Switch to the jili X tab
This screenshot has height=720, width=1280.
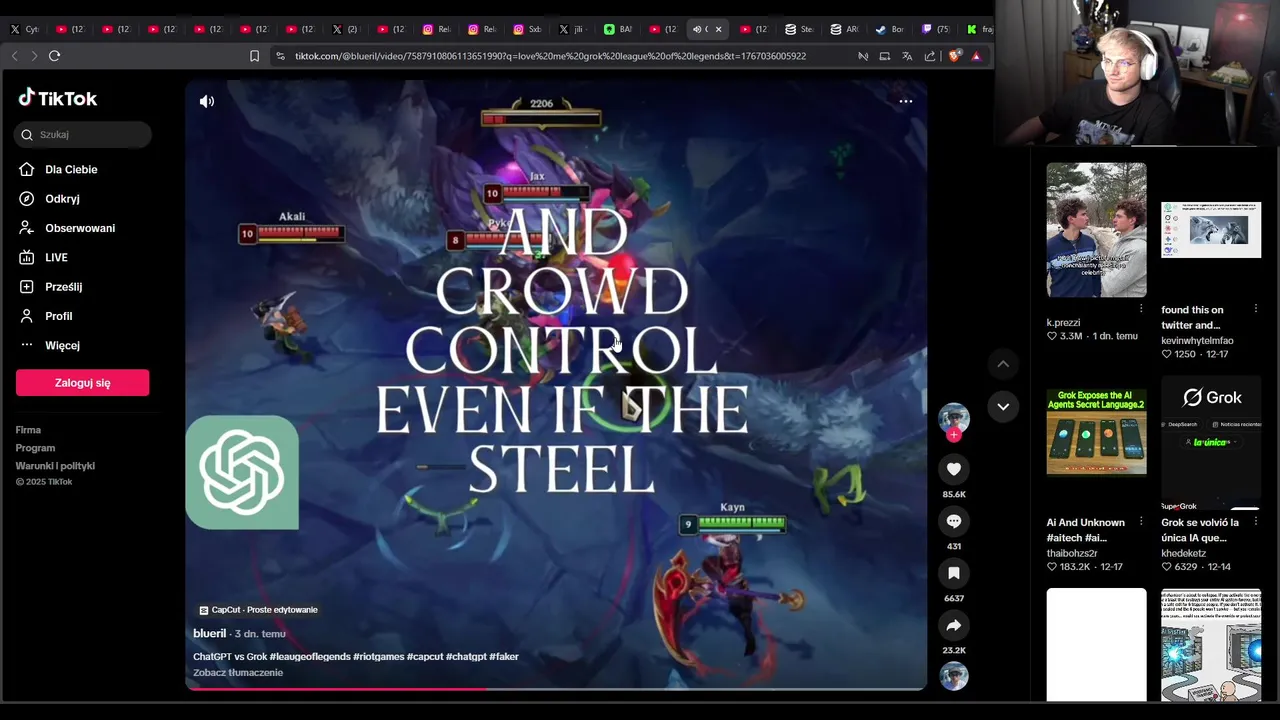tap(572, 29)
